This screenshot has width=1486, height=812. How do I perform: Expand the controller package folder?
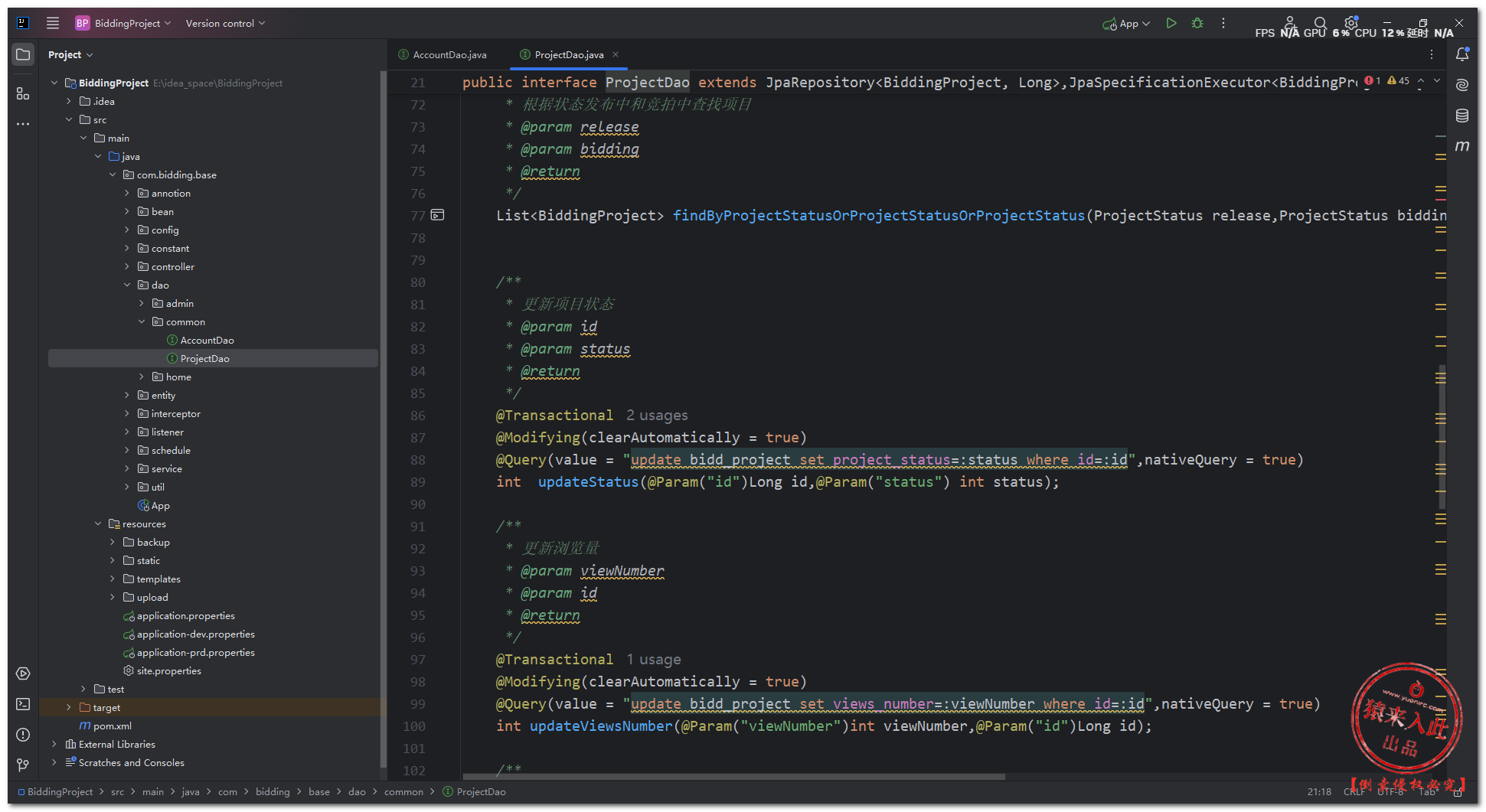(127, 267)
